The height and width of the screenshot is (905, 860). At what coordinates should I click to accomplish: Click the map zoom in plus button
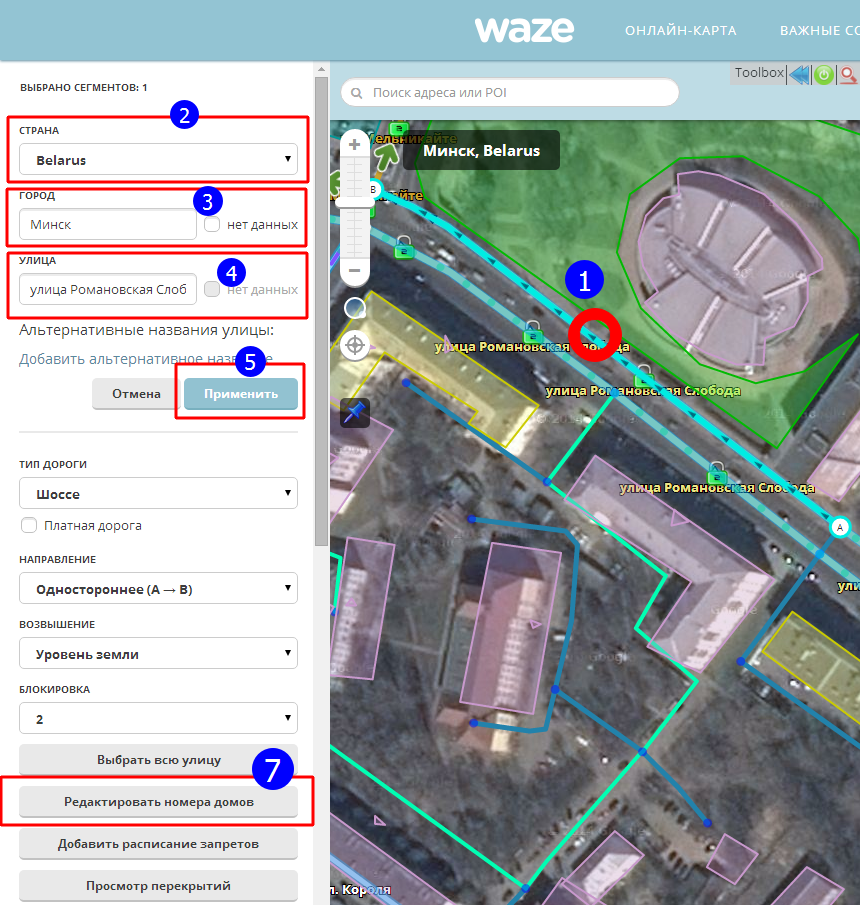coord(354,144)
